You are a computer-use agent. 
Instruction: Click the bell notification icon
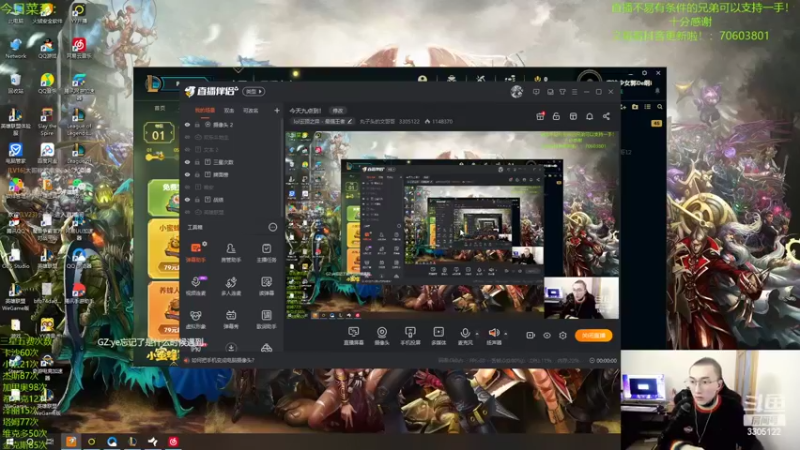click(589, 116)
